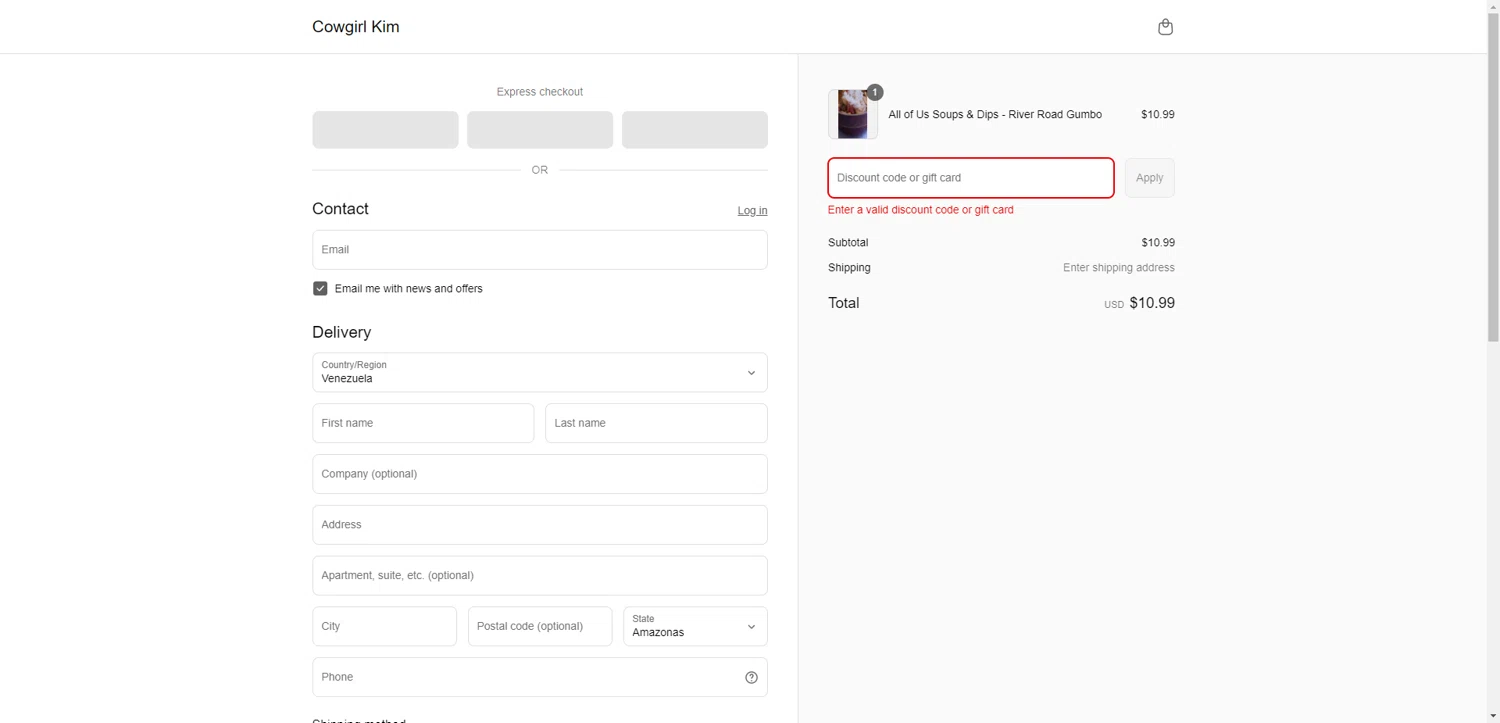Click the product name 'All of Us Soups & Dips - River Road Gumbo'
This screenshot has width=1500, height=723.
click(x=995, y=115)
